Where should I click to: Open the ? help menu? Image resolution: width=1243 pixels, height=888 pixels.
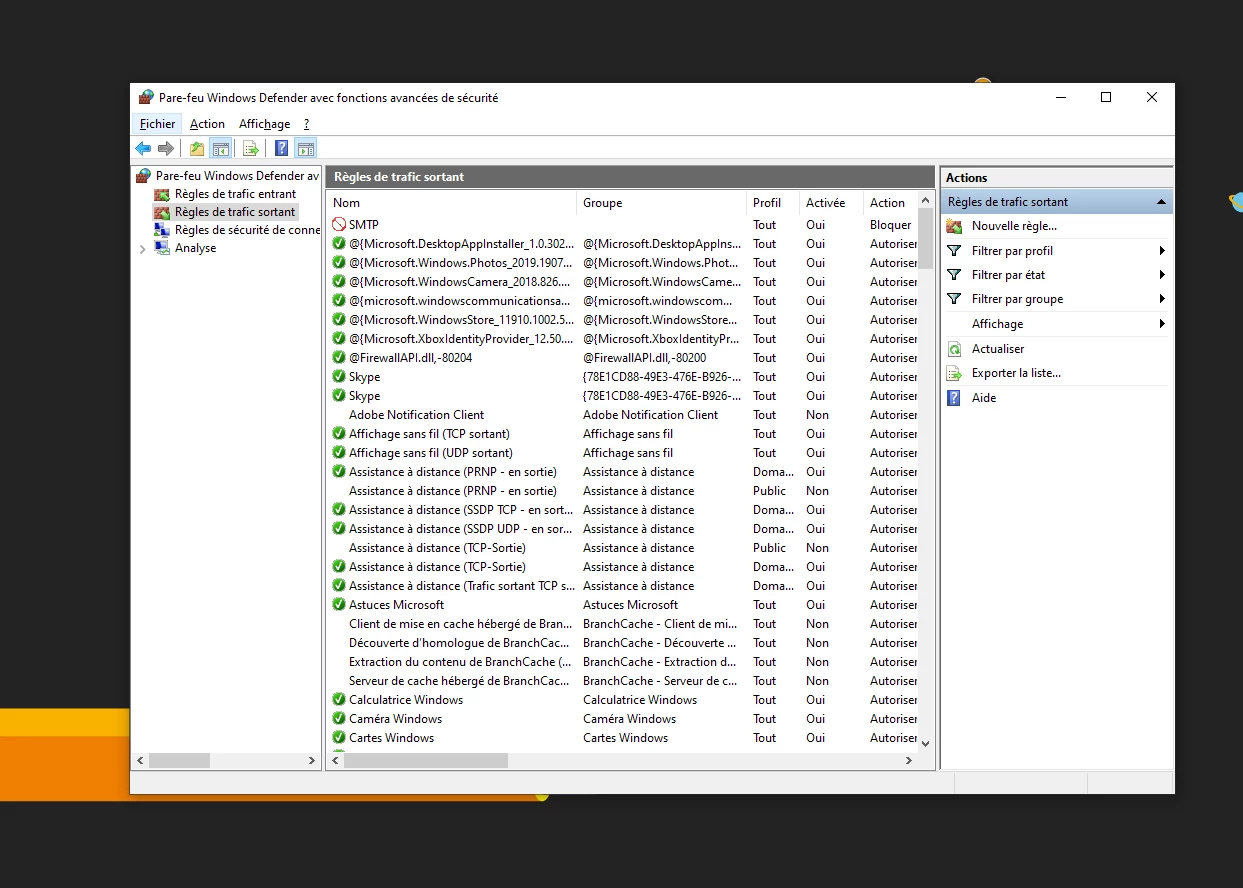pos(307,124)
